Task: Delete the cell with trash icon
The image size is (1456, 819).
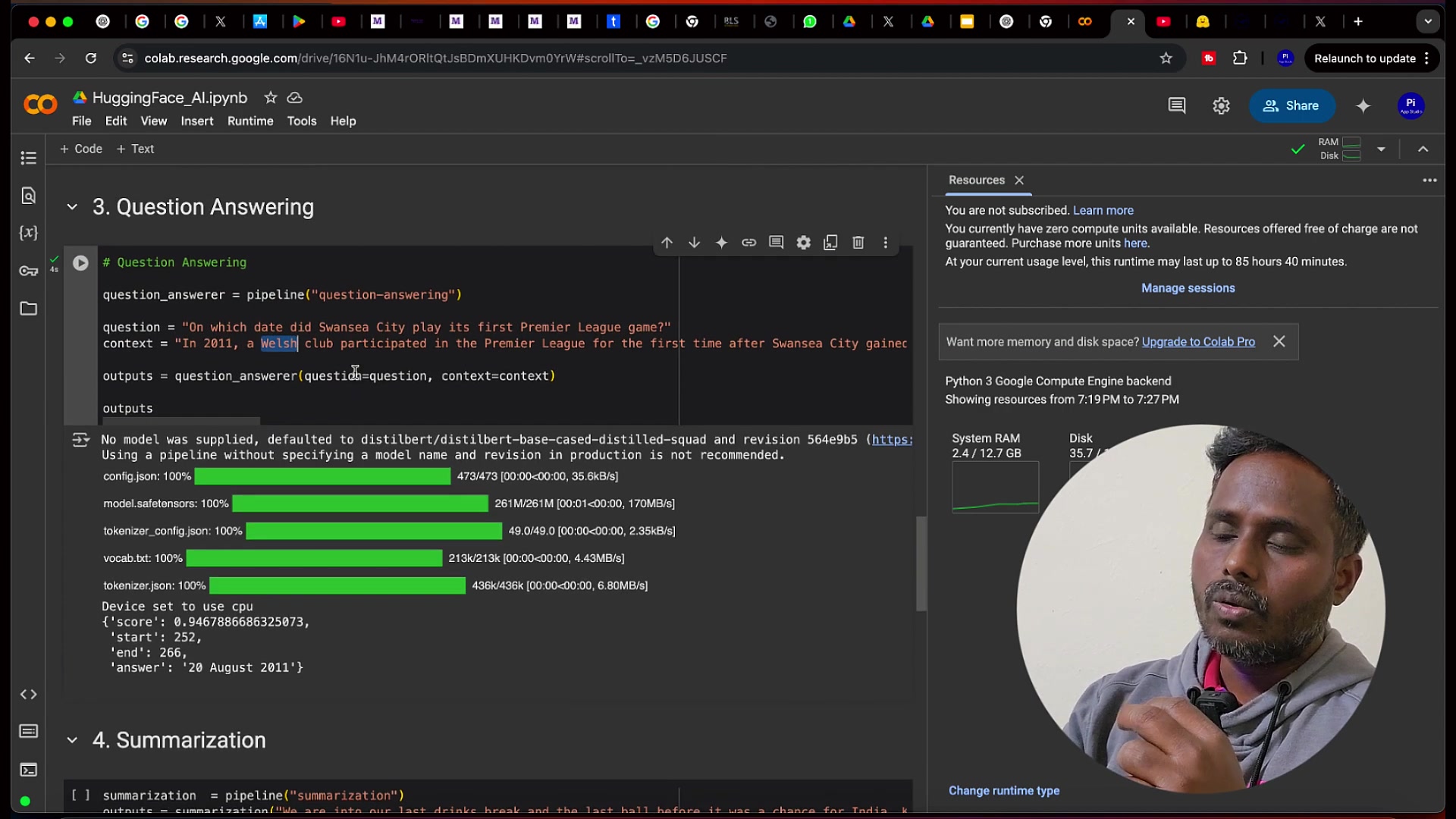Action: pyautogui.click(x=858, y=243)
